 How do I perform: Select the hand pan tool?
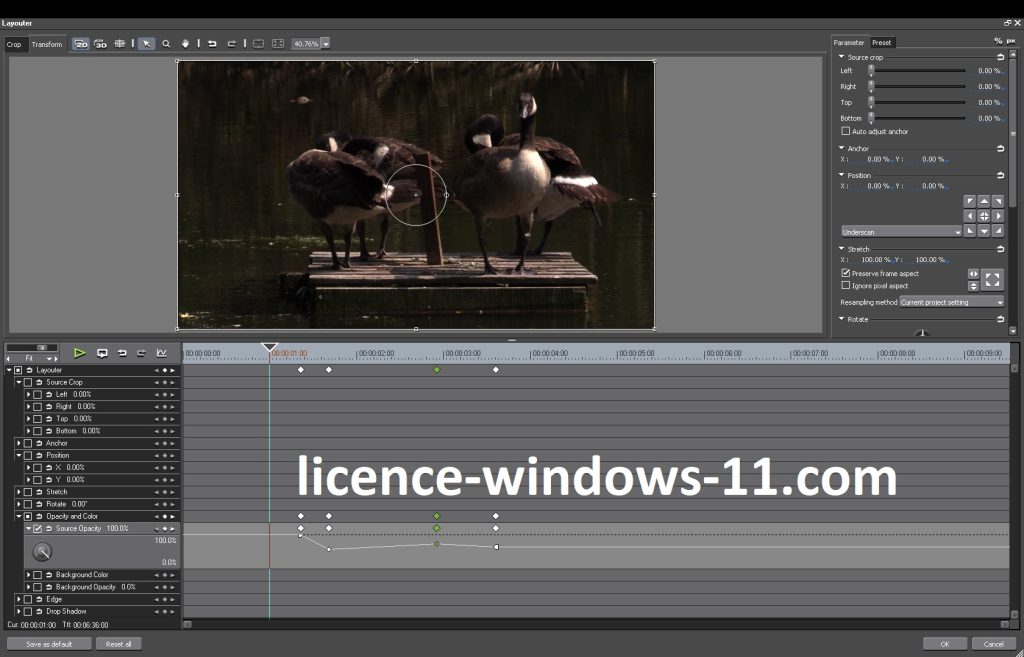tap(185, 44)
